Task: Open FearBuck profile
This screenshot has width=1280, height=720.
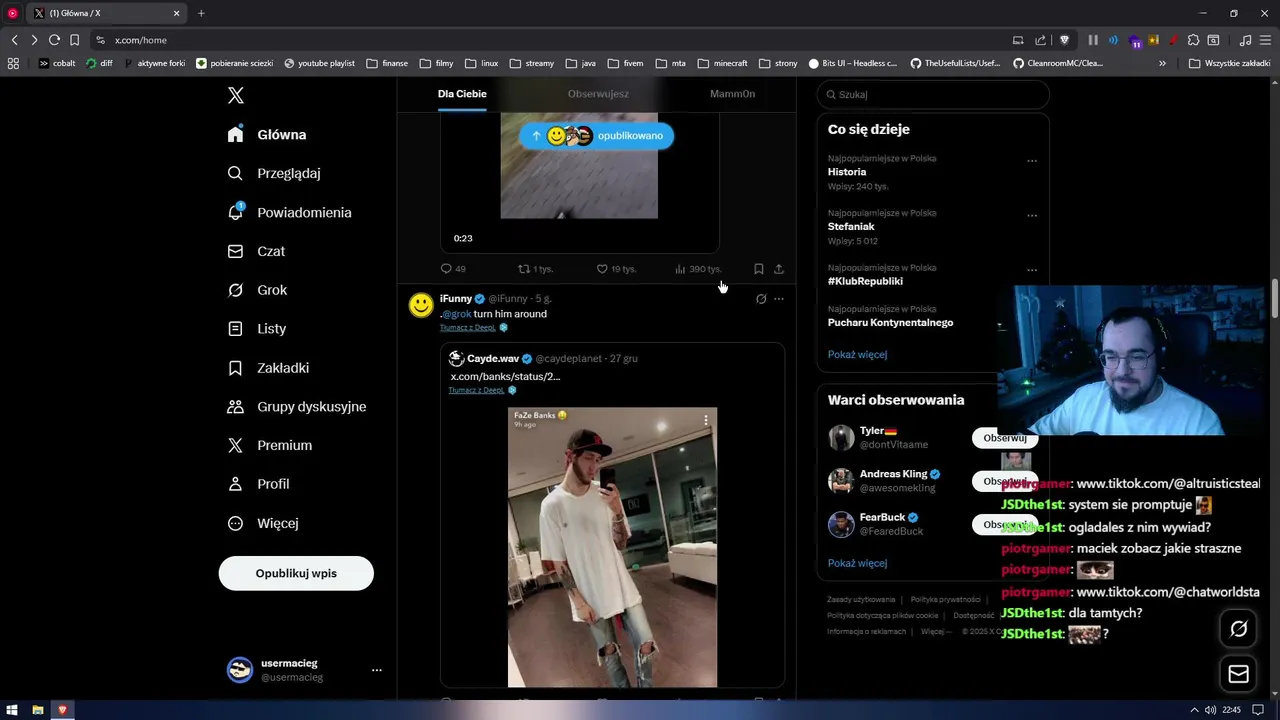Action: [x=882, y=517]
